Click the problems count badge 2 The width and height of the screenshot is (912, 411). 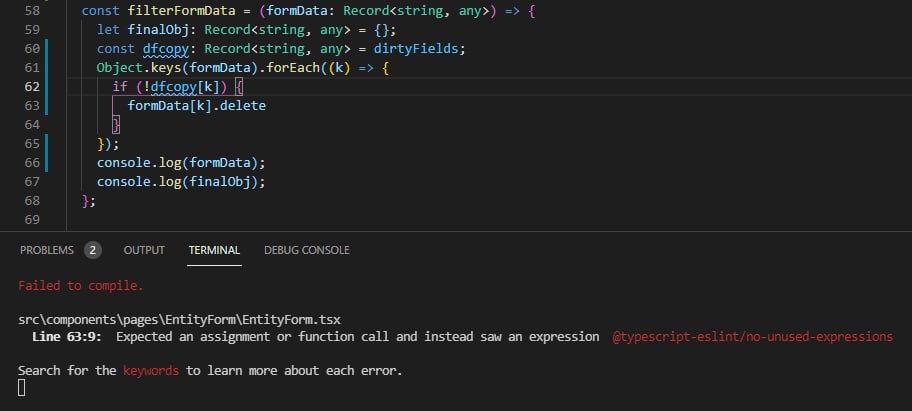pos(92,251)
